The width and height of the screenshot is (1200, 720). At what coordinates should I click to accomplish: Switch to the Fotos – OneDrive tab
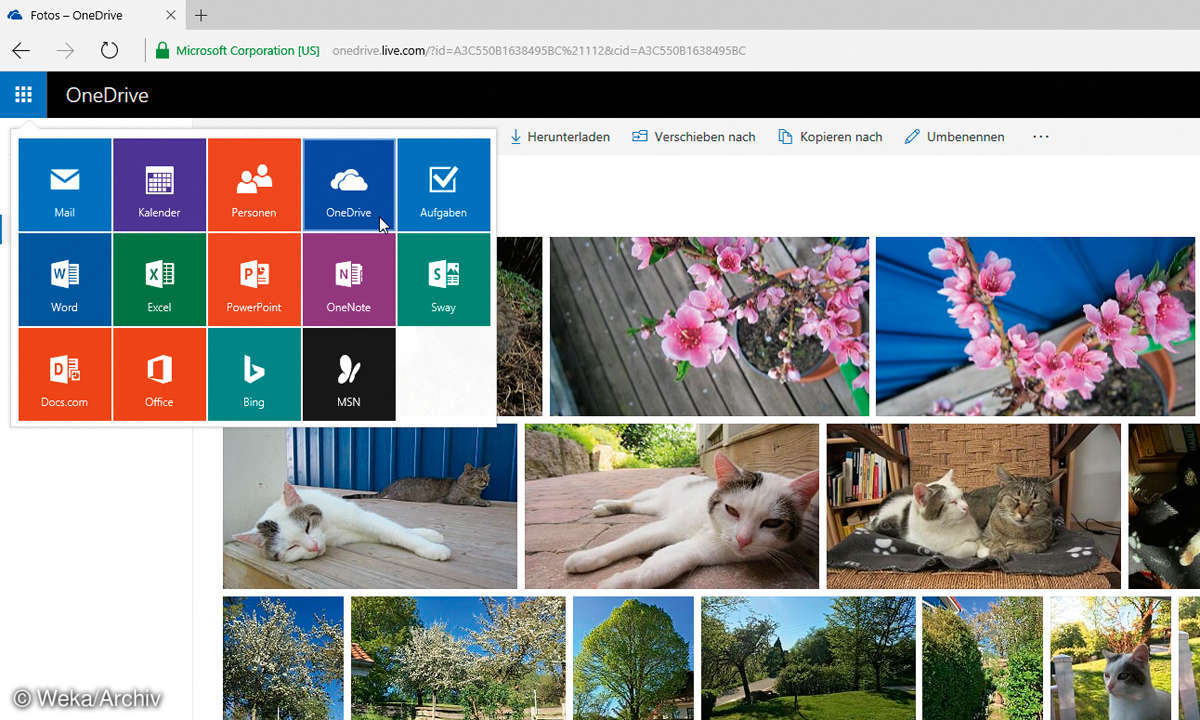[x=92, y=15]
